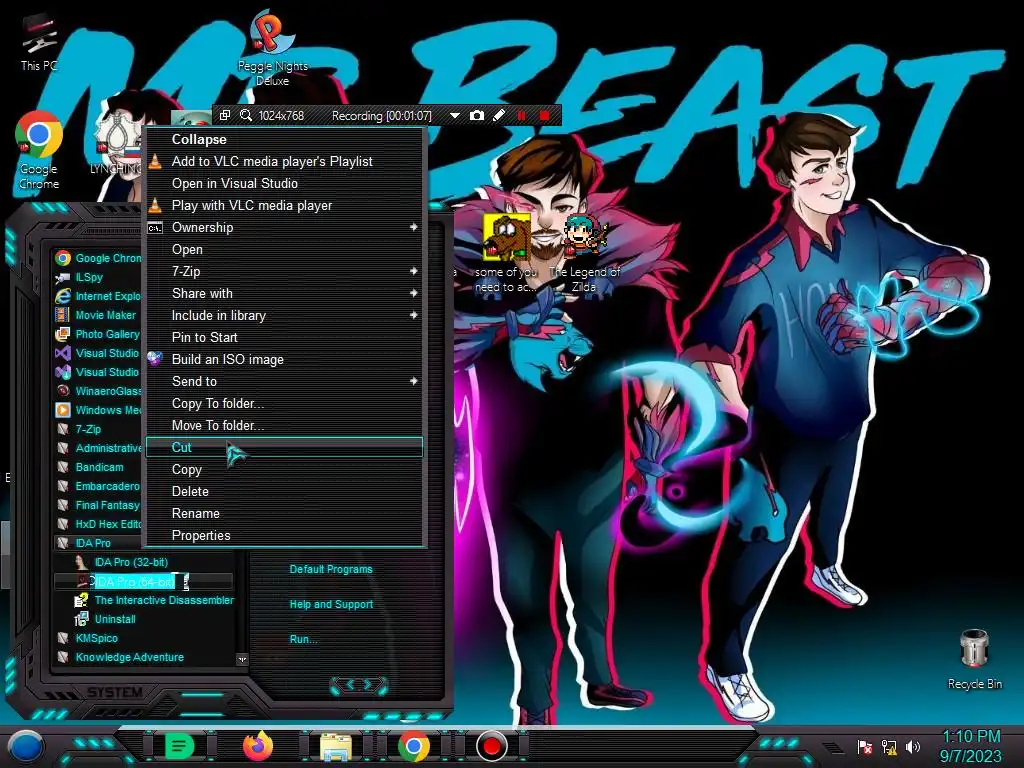Image resolution: width=1024 pixels, height=768 pixels.
Task: Open WinaeroGlass in the start menu
Action: click(x=98, y=391)
